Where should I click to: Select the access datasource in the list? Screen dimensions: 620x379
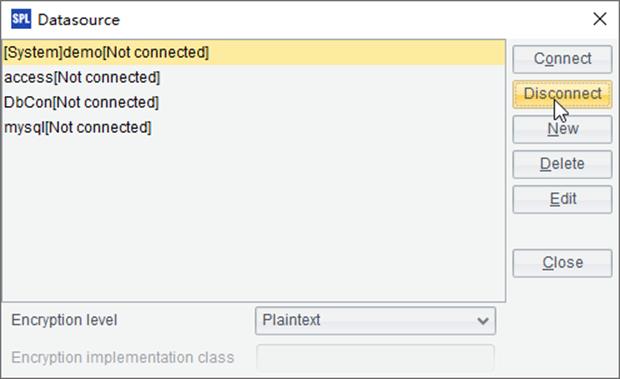pyautogui.click(x=253, y=77)
